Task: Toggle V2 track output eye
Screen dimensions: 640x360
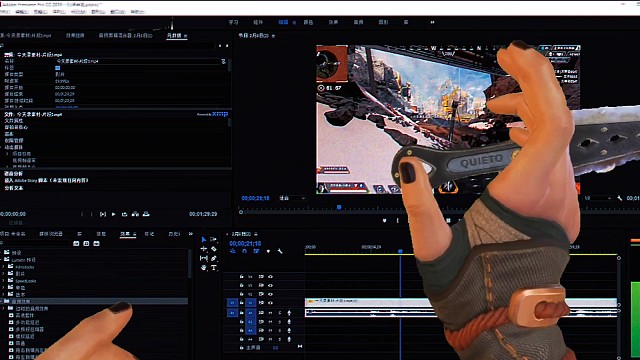Action: tap(270, 294)
